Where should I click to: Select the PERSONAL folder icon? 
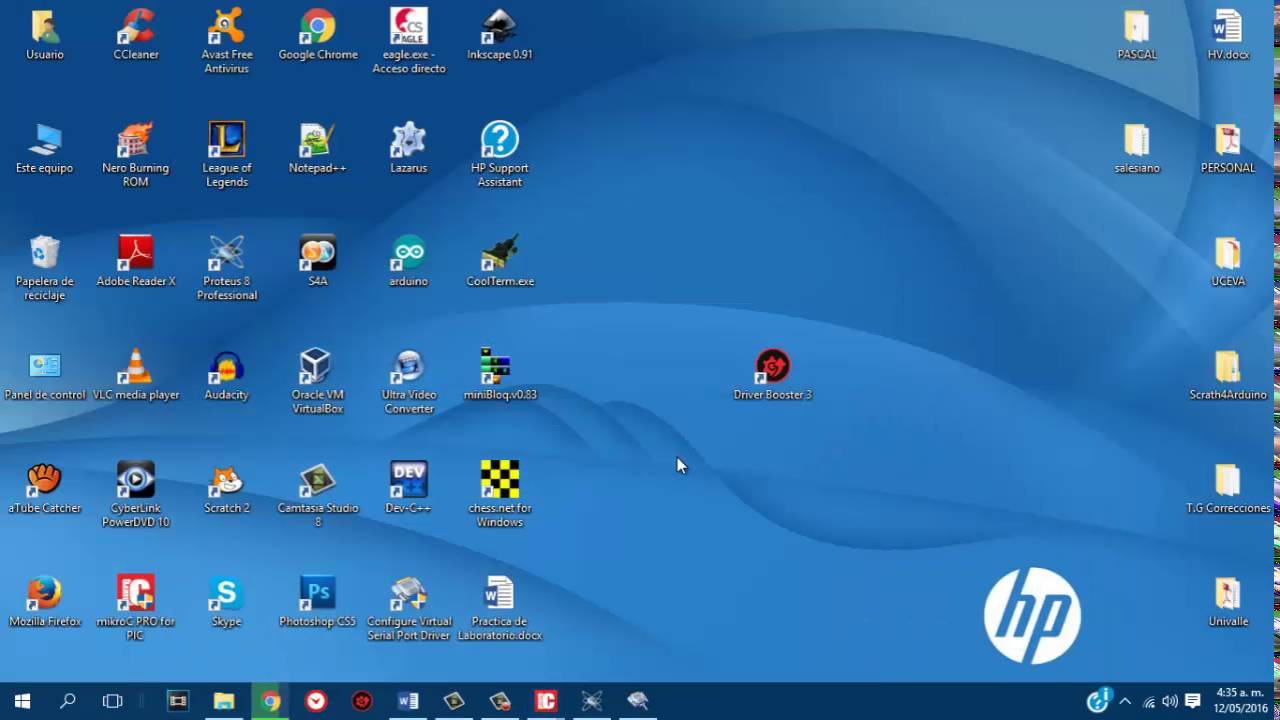tap(1228, 147)
